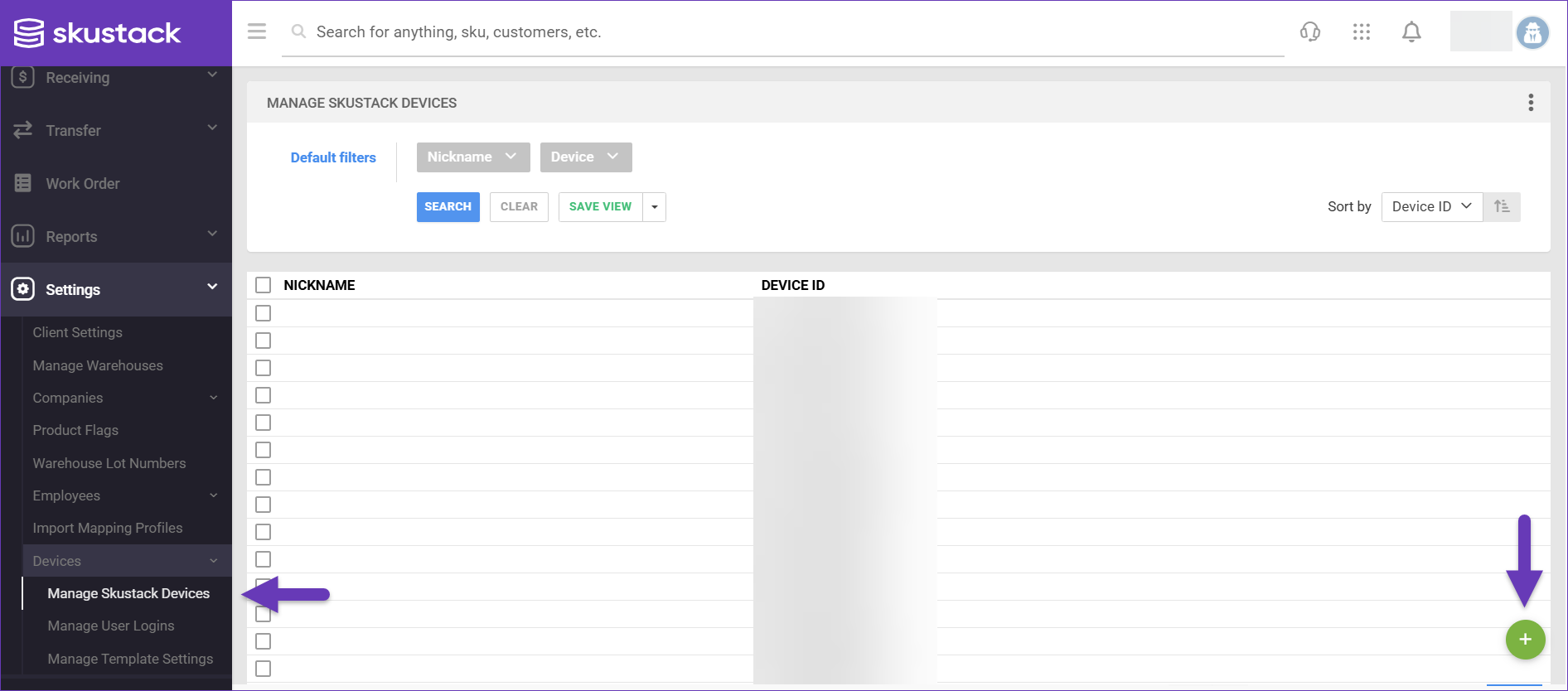Expand the Reports menu chevron

tap(212, 234)
